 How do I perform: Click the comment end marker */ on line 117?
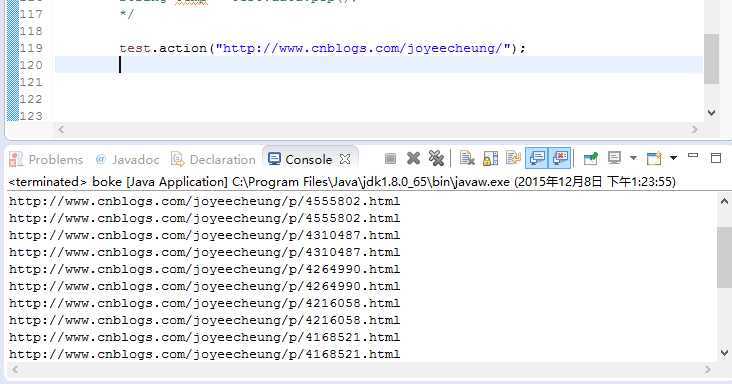(x=127, y=14)
